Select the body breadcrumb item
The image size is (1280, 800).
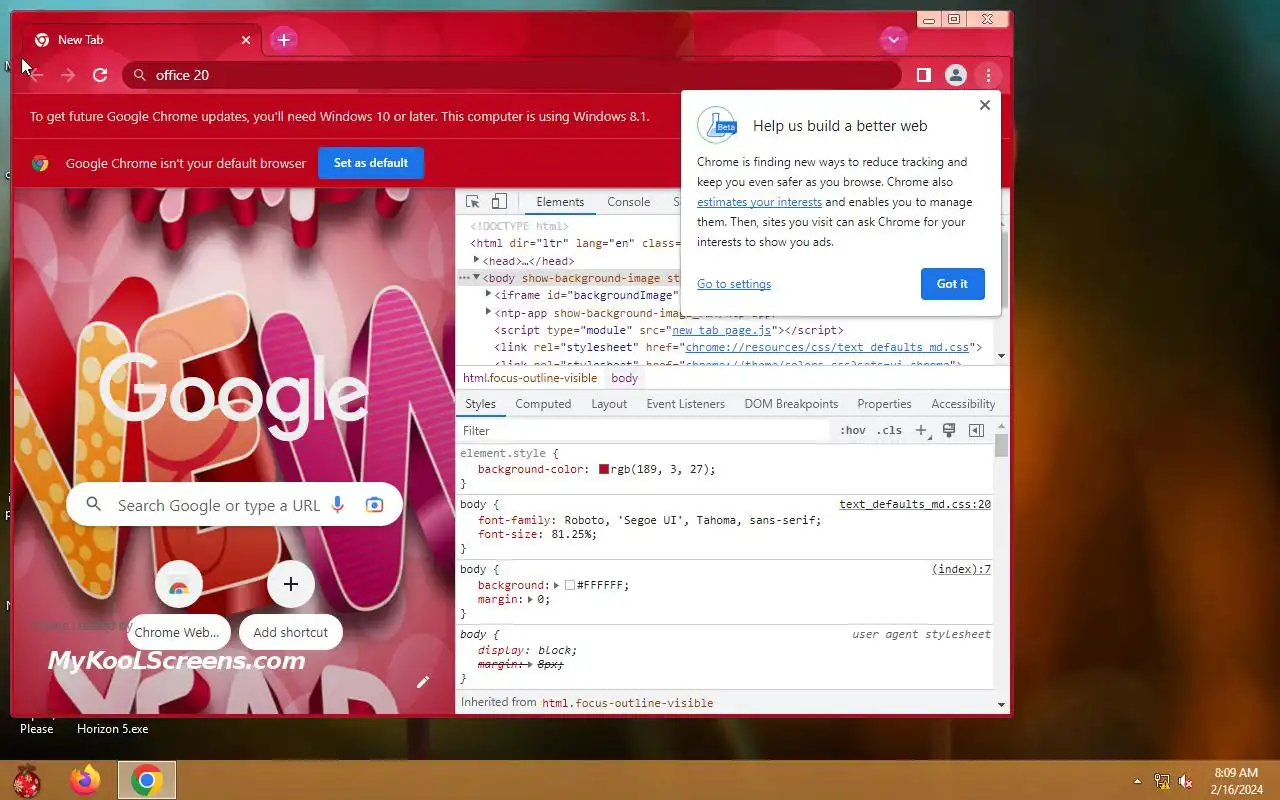625,378
